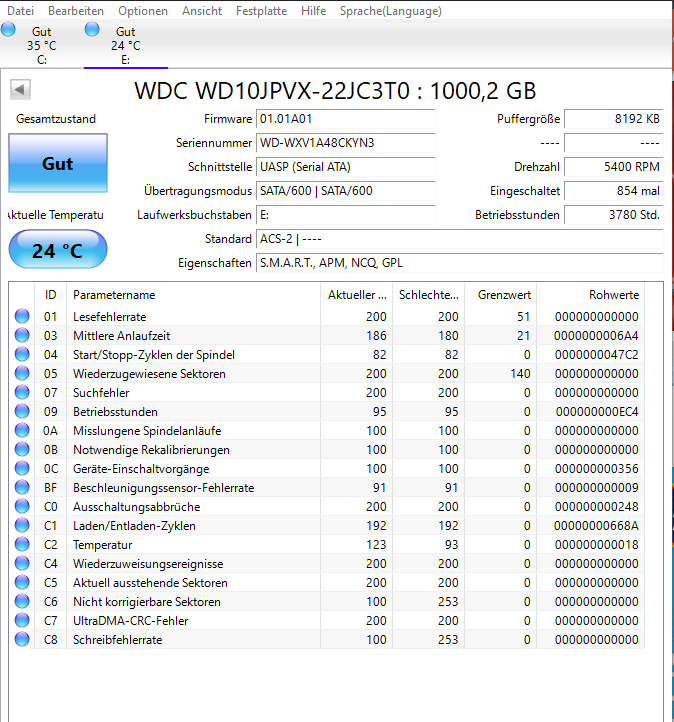
Task: Click status orb of Beschleunigungssensor-Fehlerrate row
Action: [x=22, y=487]
